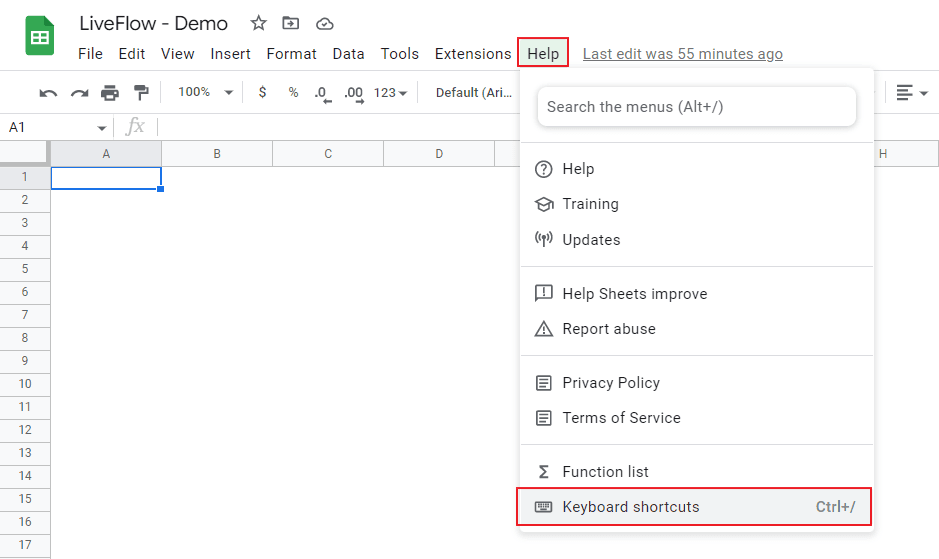Select row 1 header

(x=25, y=177)
